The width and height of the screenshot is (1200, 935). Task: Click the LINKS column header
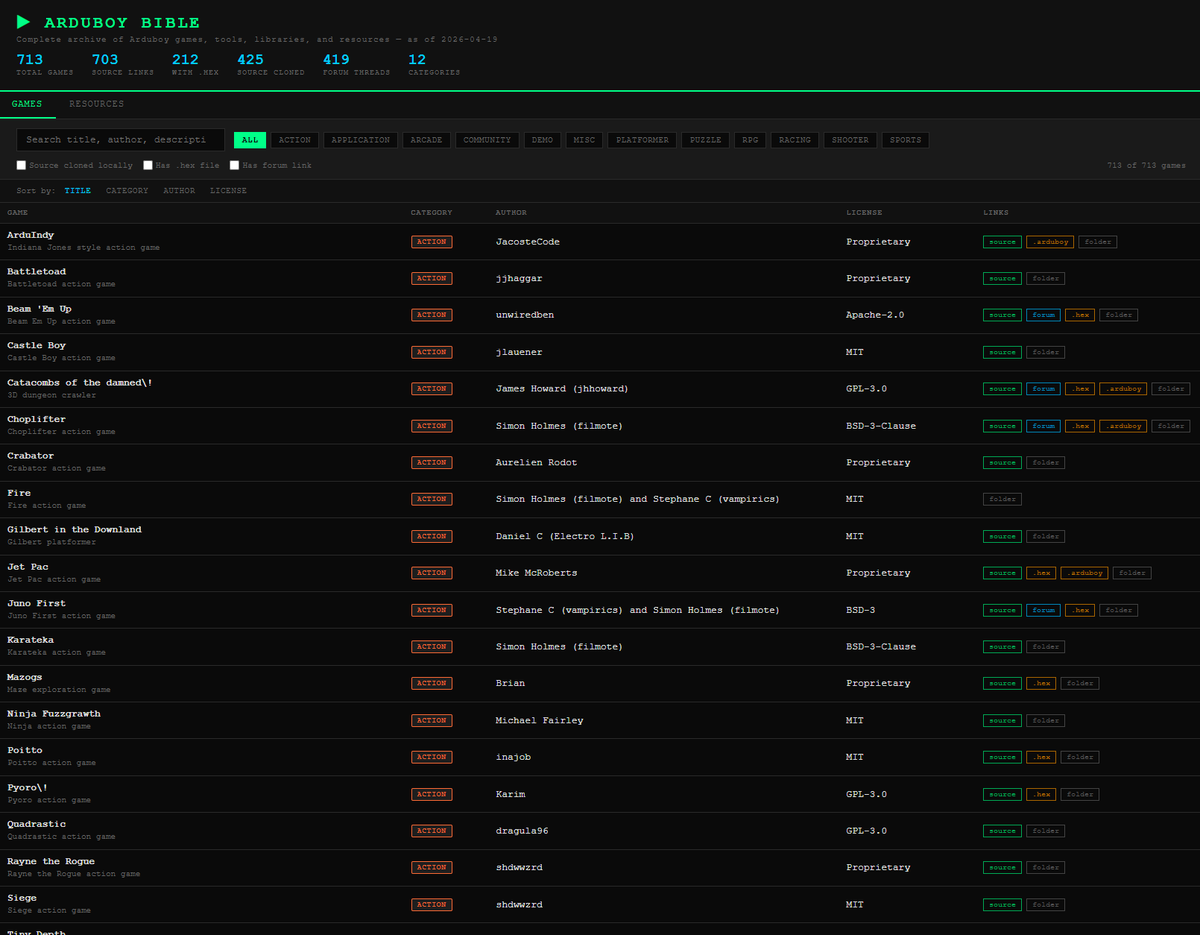click(x=996, y=212)
